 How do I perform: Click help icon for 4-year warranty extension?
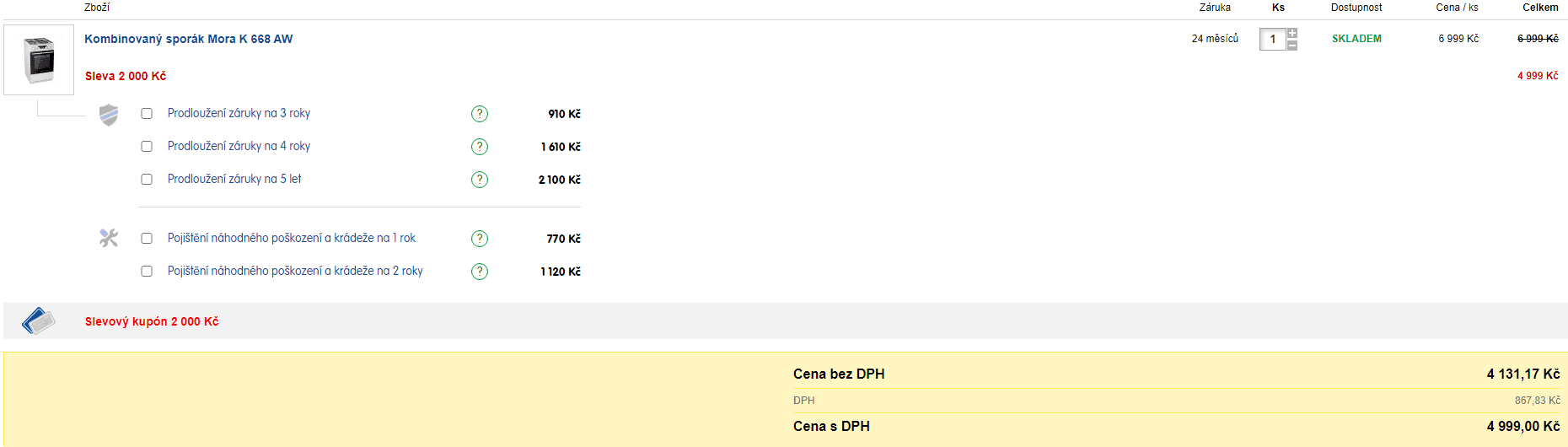480,147
